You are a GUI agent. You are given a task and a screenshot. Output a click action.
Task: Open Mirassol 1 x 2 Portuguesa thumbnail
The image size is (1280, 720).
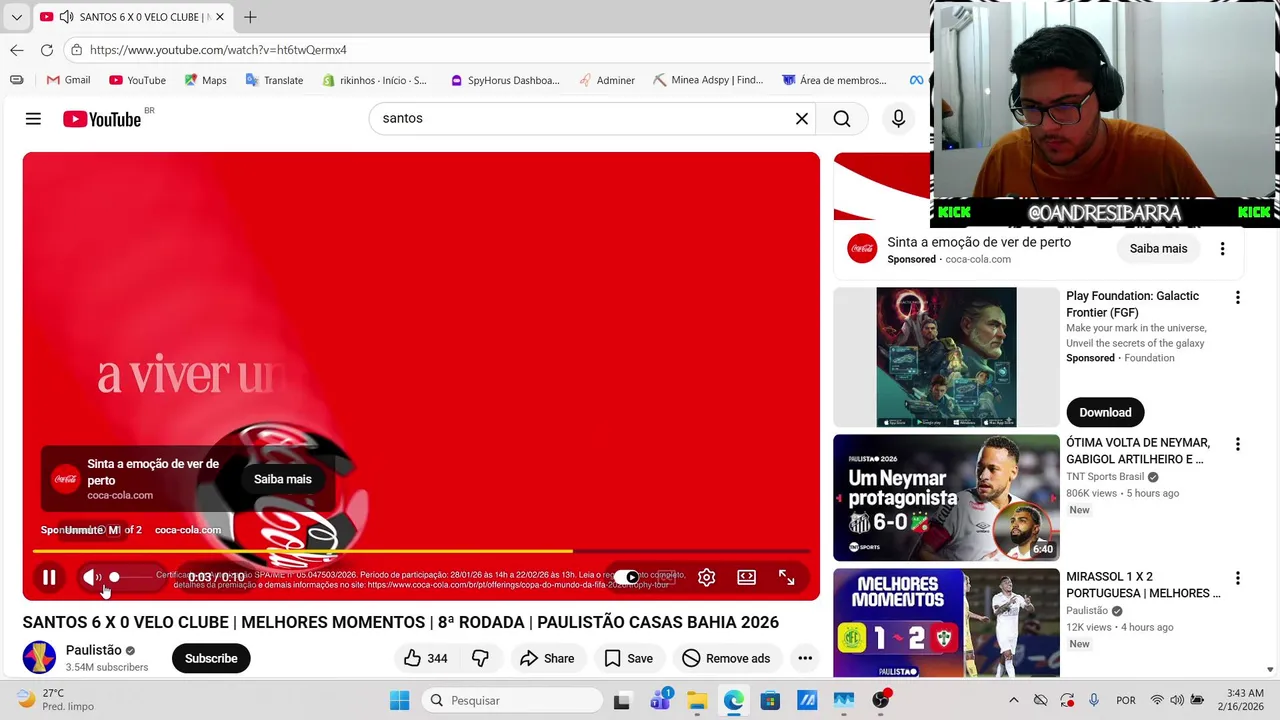946,623
